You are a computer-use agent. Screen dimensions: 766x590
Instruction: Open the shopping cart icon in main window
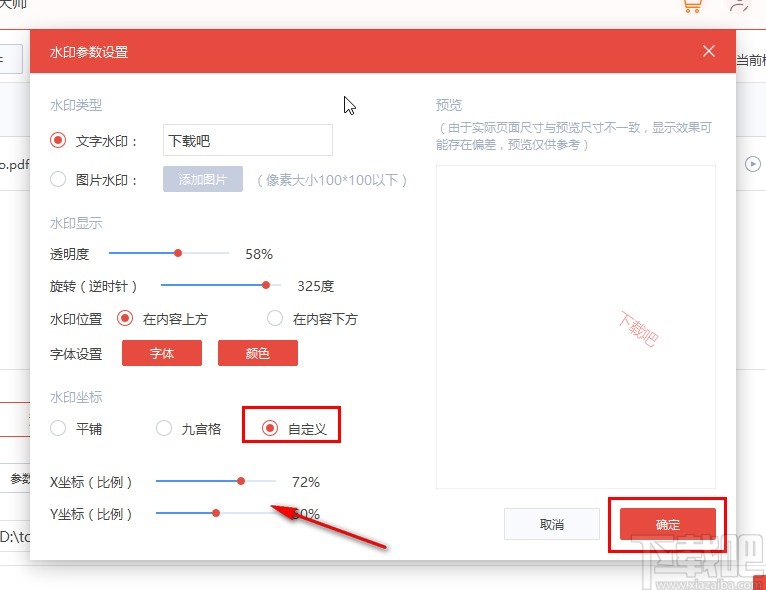point(693,6)
